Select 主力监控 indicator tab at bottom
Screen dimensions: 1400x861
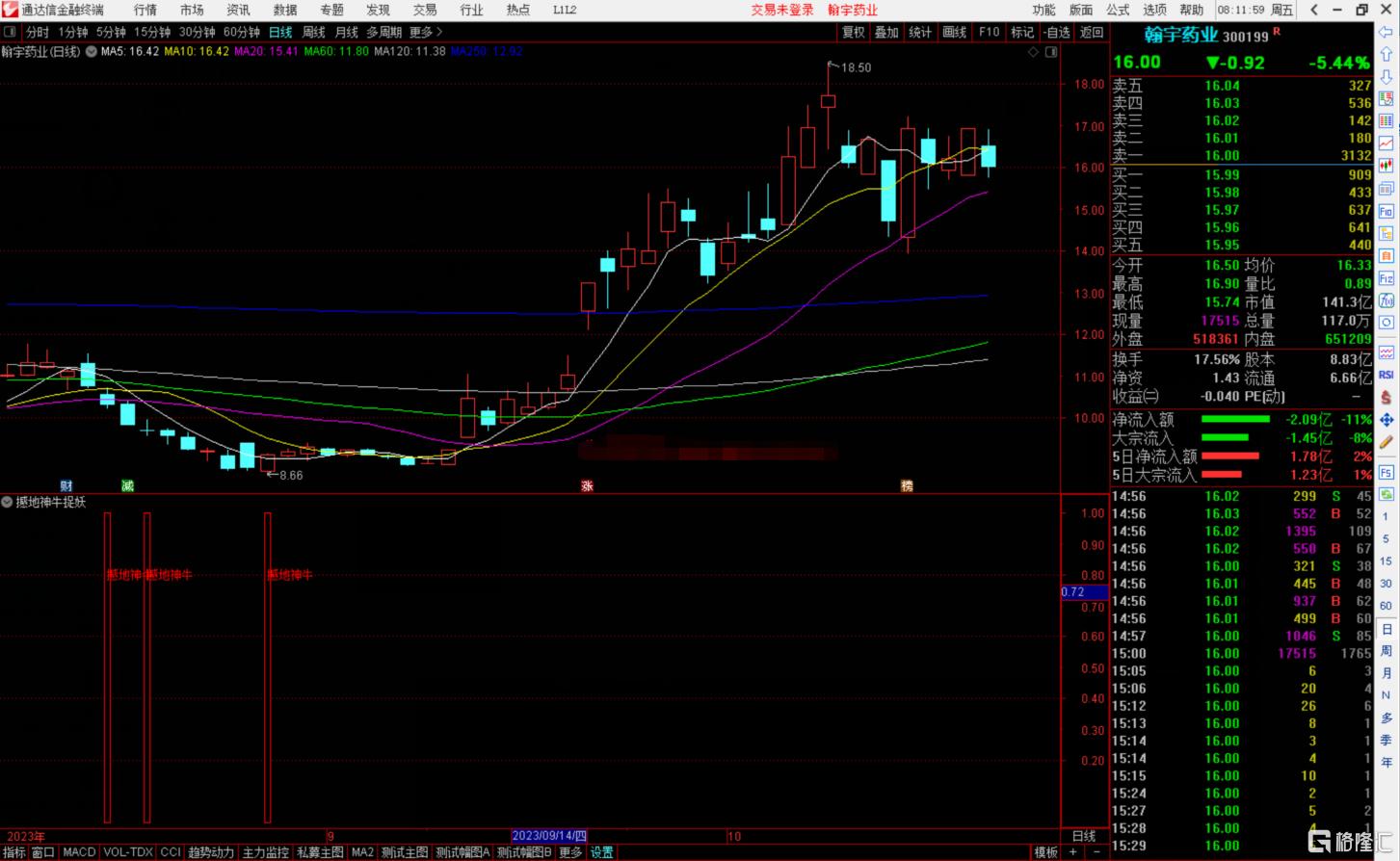point(266,852)
